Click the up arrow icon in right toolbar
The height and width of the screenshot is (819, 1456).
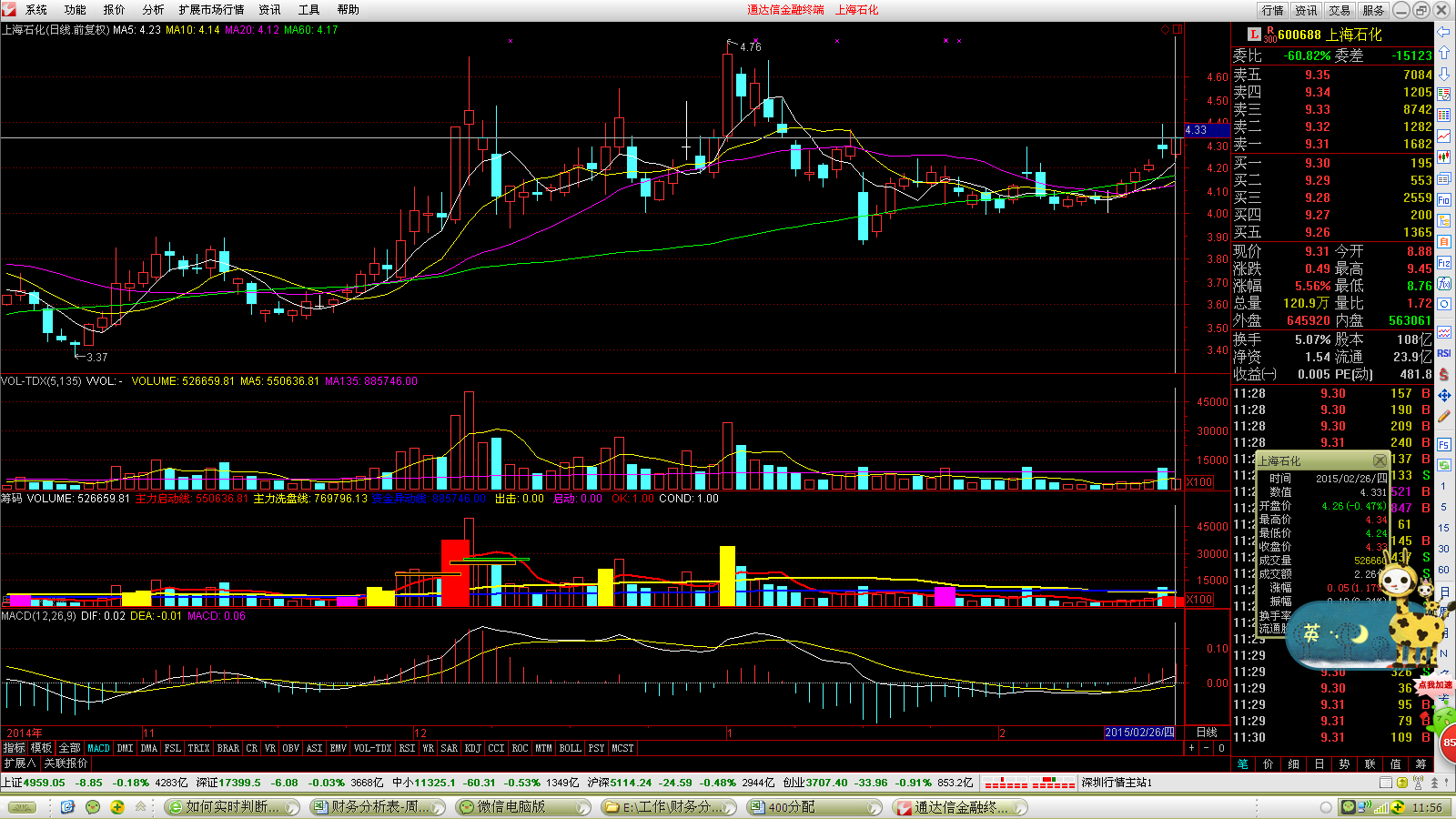(1444, 53)
